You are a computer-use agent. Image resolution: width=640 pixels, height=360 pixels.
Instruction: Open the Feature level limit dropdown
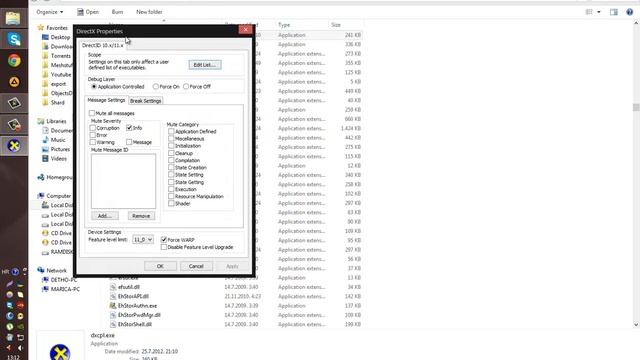click(143, 240)
